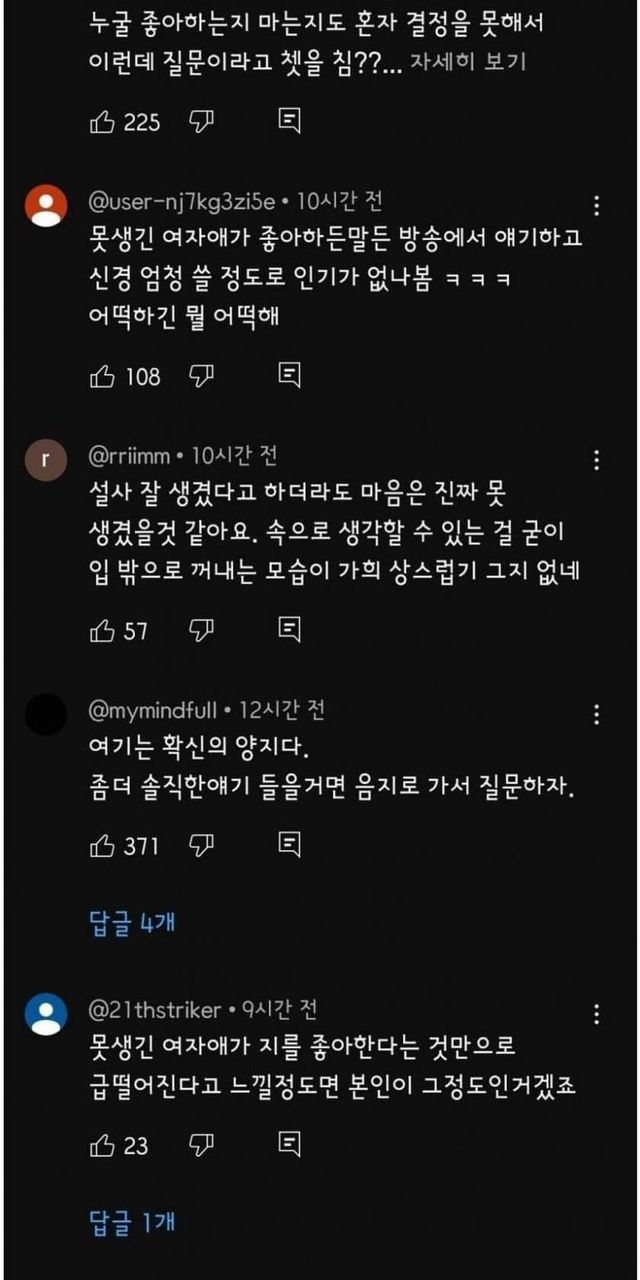The height and width of the screenshot is (1280, 640).
Task: Expand the 답글 4개 replies
Action: (132, 922)
